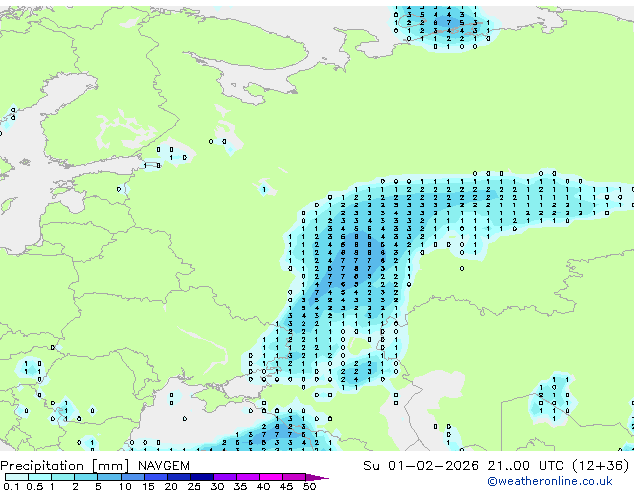Click the legend value '20'
The height and width of the screenshot is (490, 634).
tap(171, 486)
